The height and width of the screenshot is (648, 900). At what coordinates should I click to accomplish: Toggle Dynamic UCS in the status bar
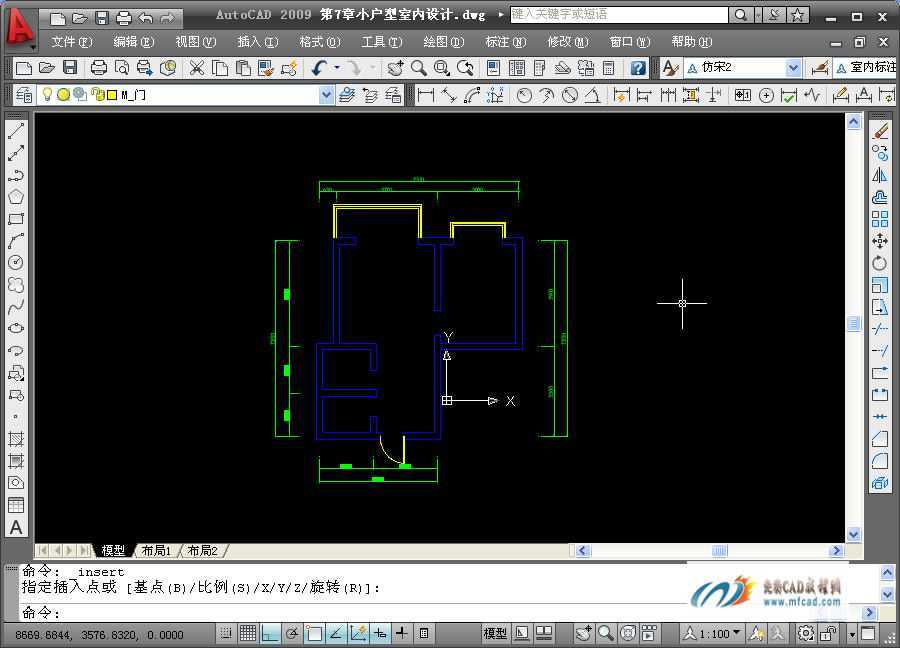tap(358, 634)
